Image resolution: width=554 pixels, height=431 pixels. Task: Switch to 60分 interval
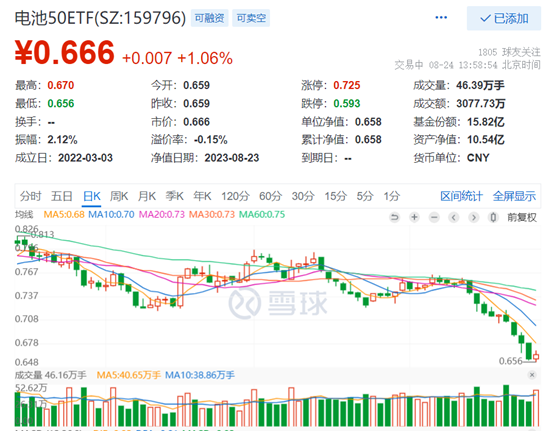coord(270,196)
